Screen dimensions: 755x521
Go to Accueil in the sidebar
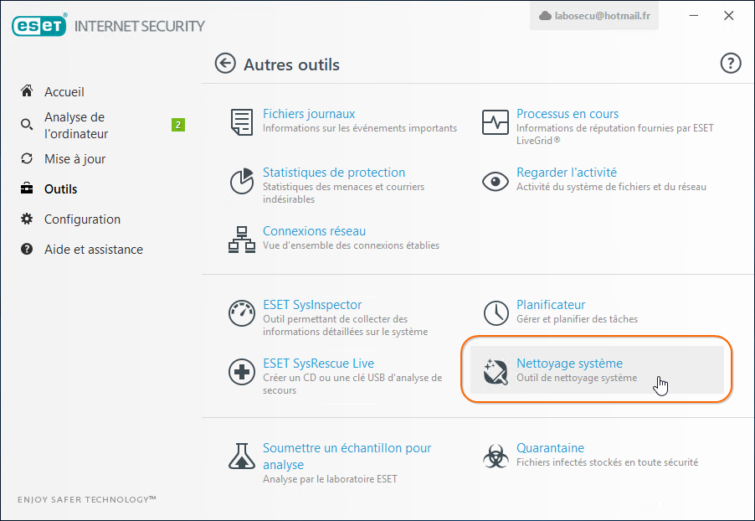tap(64, 91)
